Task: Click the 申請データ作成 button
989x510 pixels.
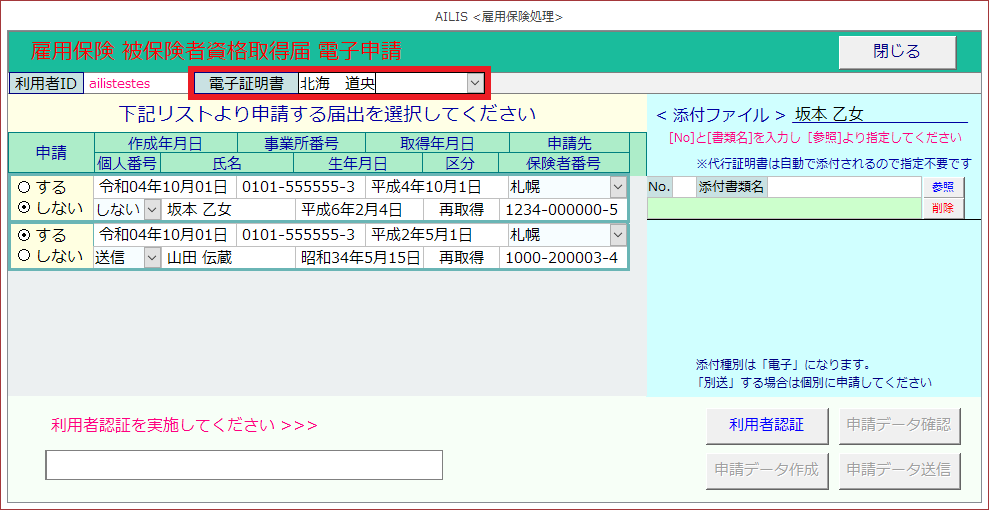Action: coord(766,468)
